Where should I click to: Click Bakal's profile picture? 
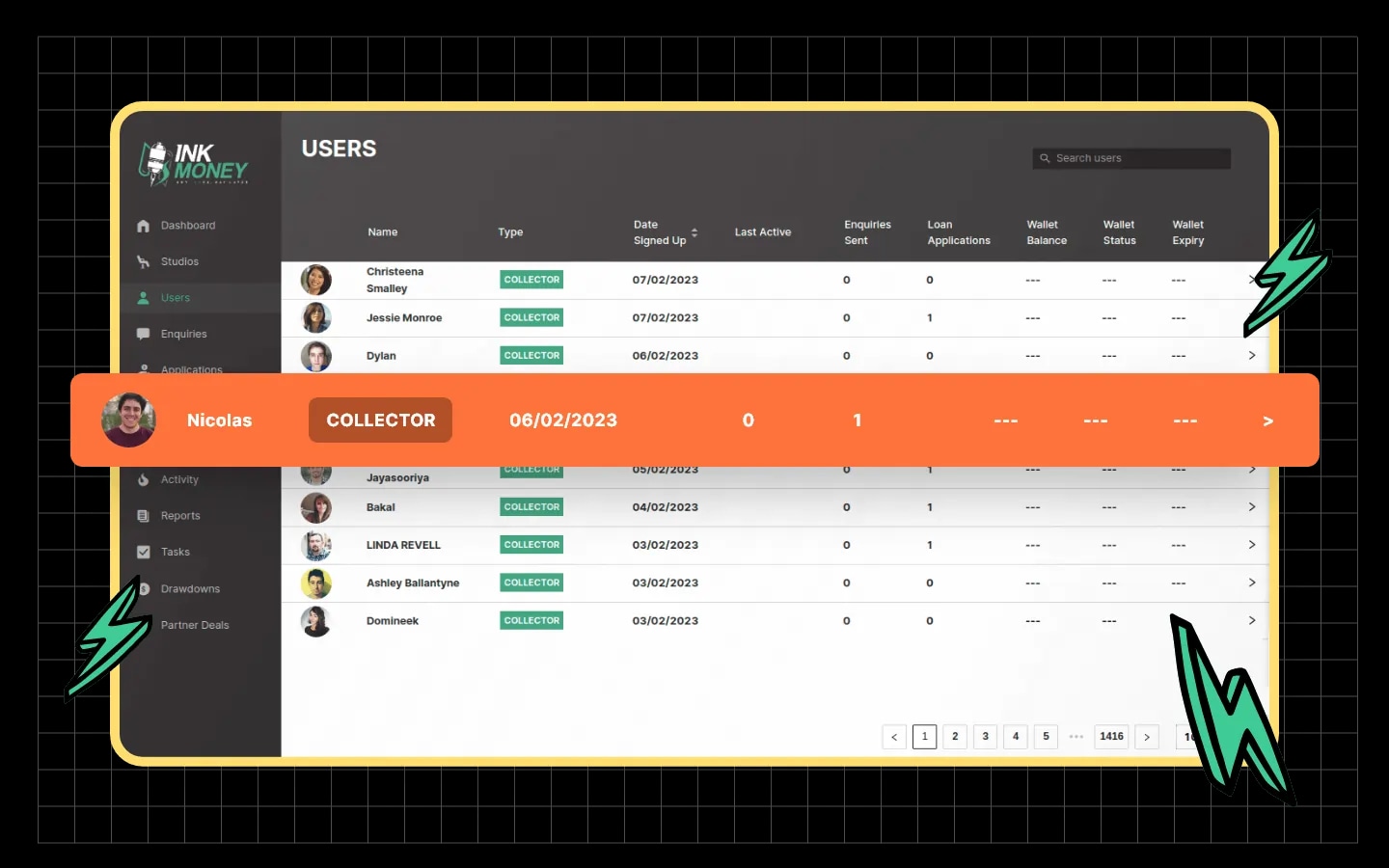pyautogui.click(x=315, y=507)
